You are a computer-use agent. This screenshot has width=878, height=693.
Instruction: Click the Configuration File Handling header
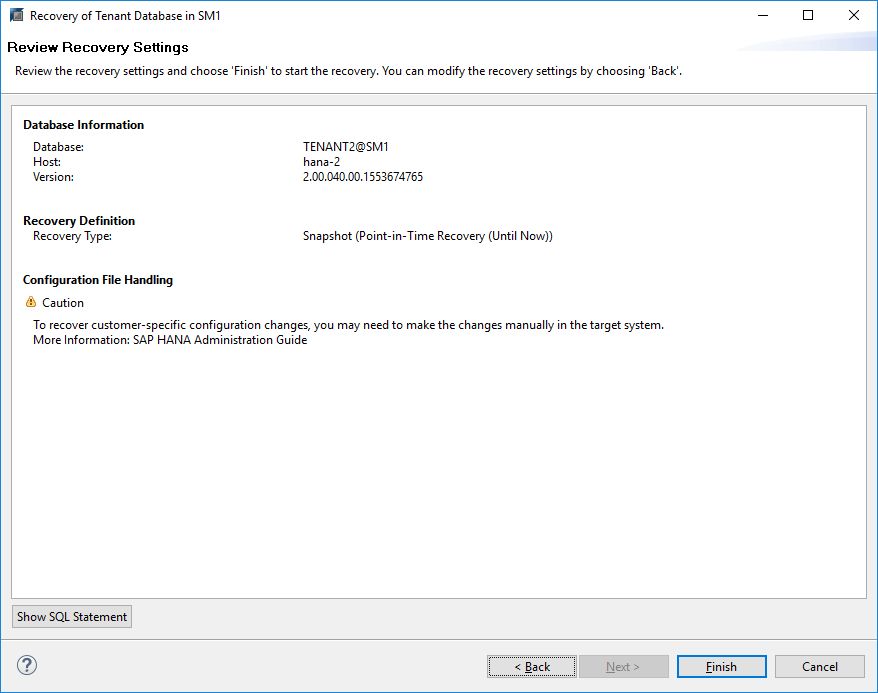98,280
